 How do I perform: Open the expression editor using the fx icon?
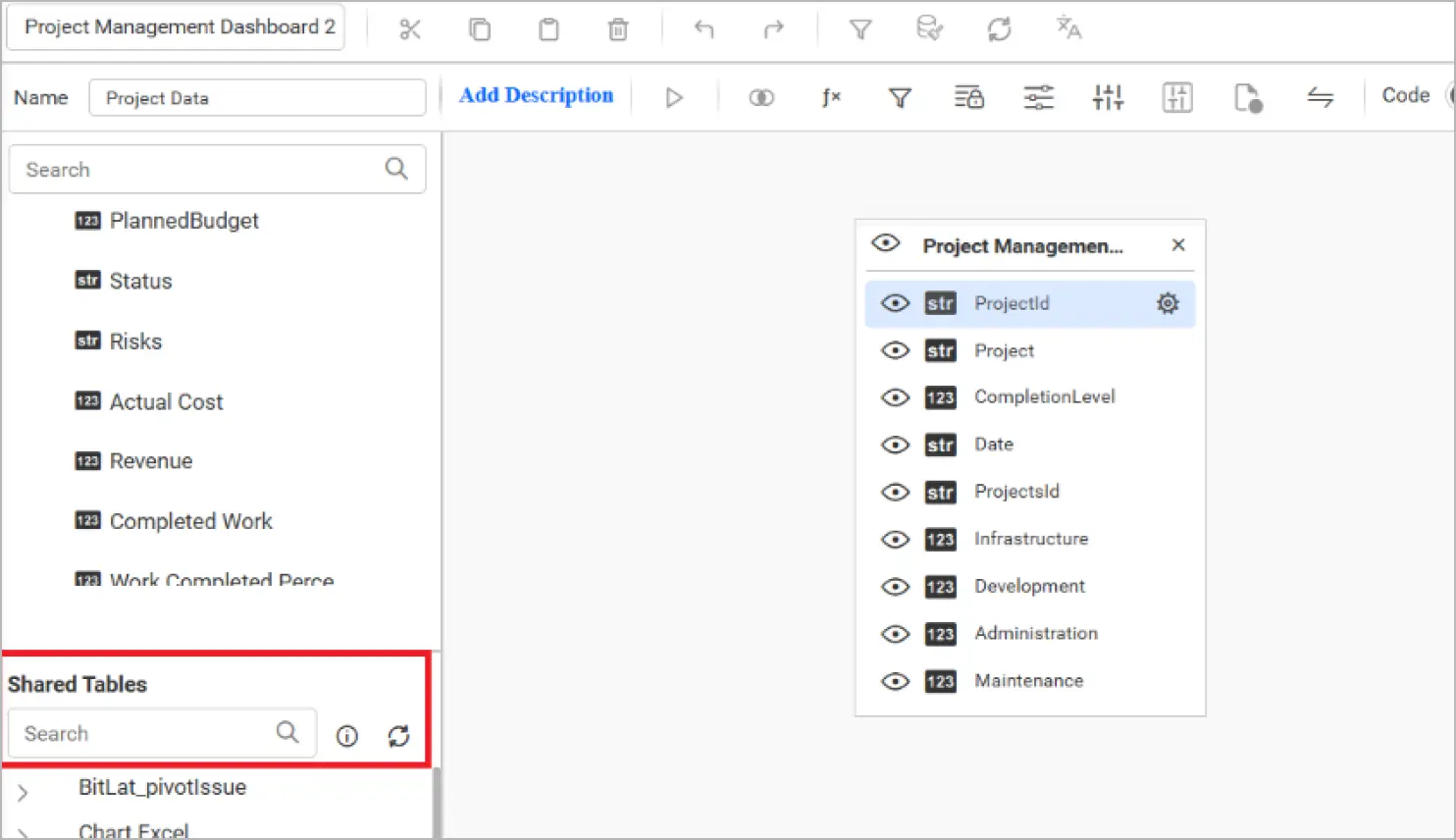[x=831, y=96]
